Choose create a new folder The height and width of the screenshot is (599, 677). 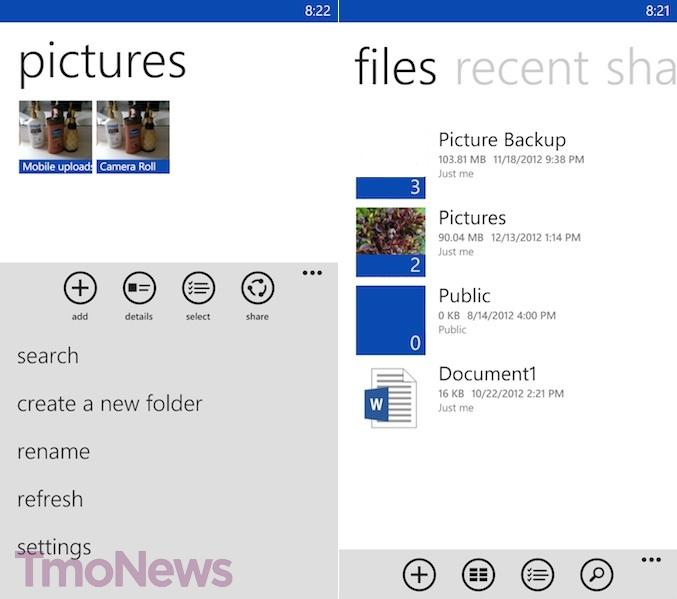[110, 404]
